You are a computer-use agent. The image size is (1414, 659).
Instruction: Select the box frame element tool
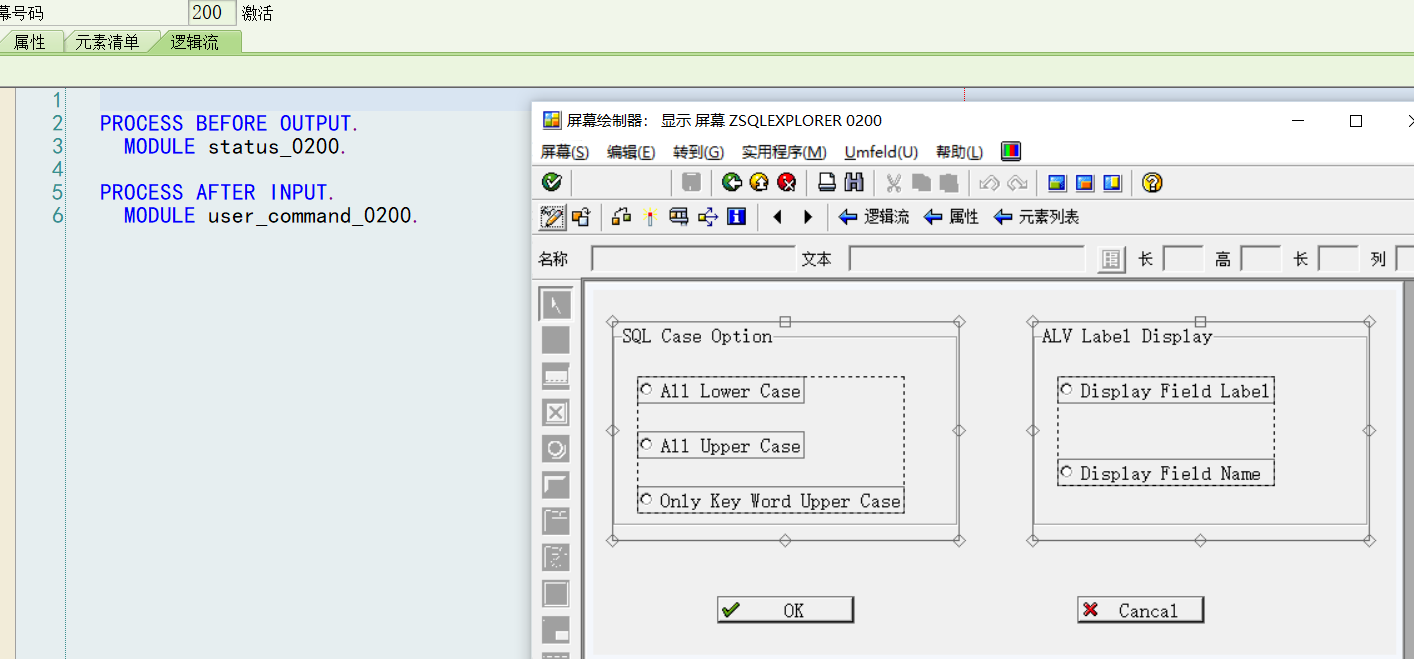coord(555,484)
